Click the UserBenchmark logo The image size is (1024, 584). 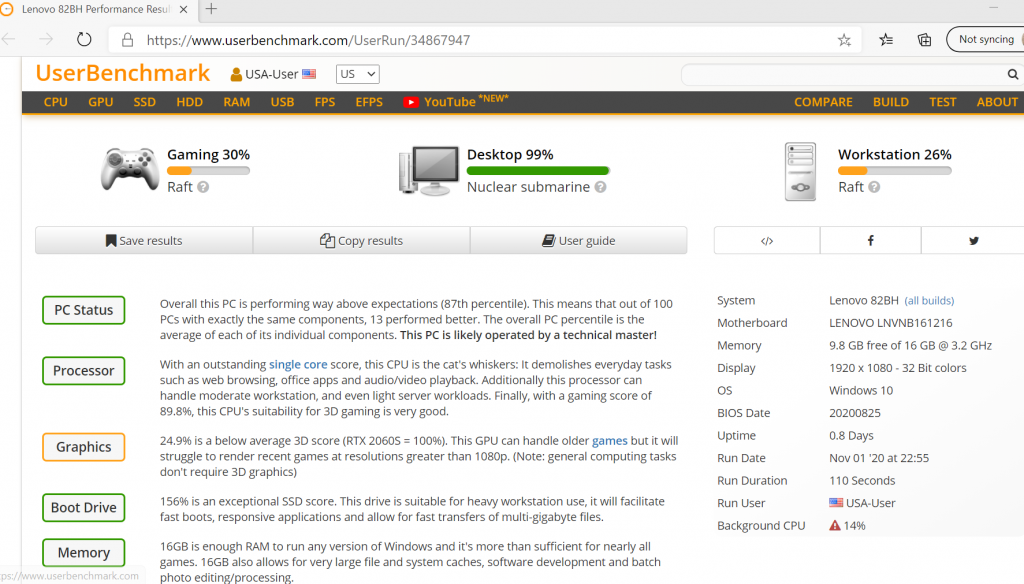click(123, 73)
